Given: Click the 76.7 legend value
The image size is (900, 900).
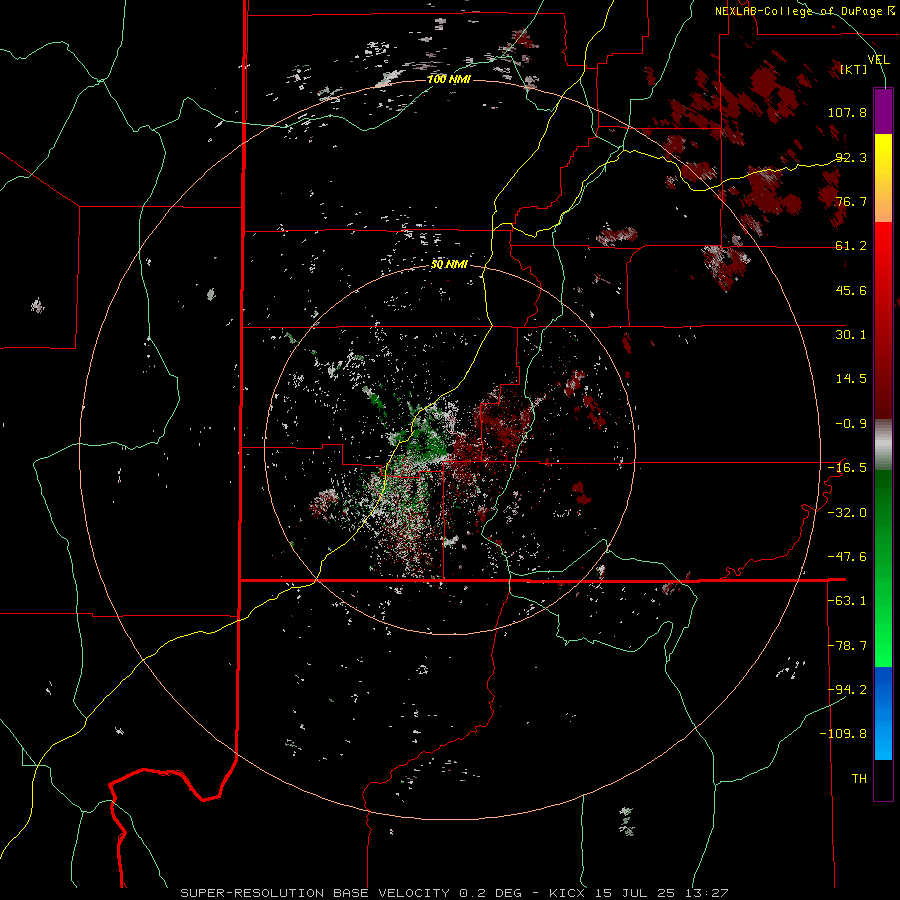Looking at the screenshot, I should point(851,201).
